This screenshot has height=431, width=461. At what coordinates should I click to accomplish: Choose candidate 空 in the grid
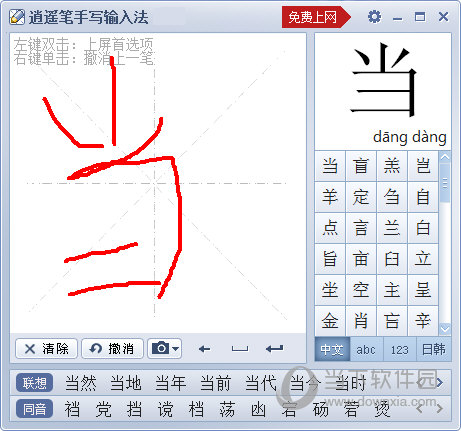point(361,290)
